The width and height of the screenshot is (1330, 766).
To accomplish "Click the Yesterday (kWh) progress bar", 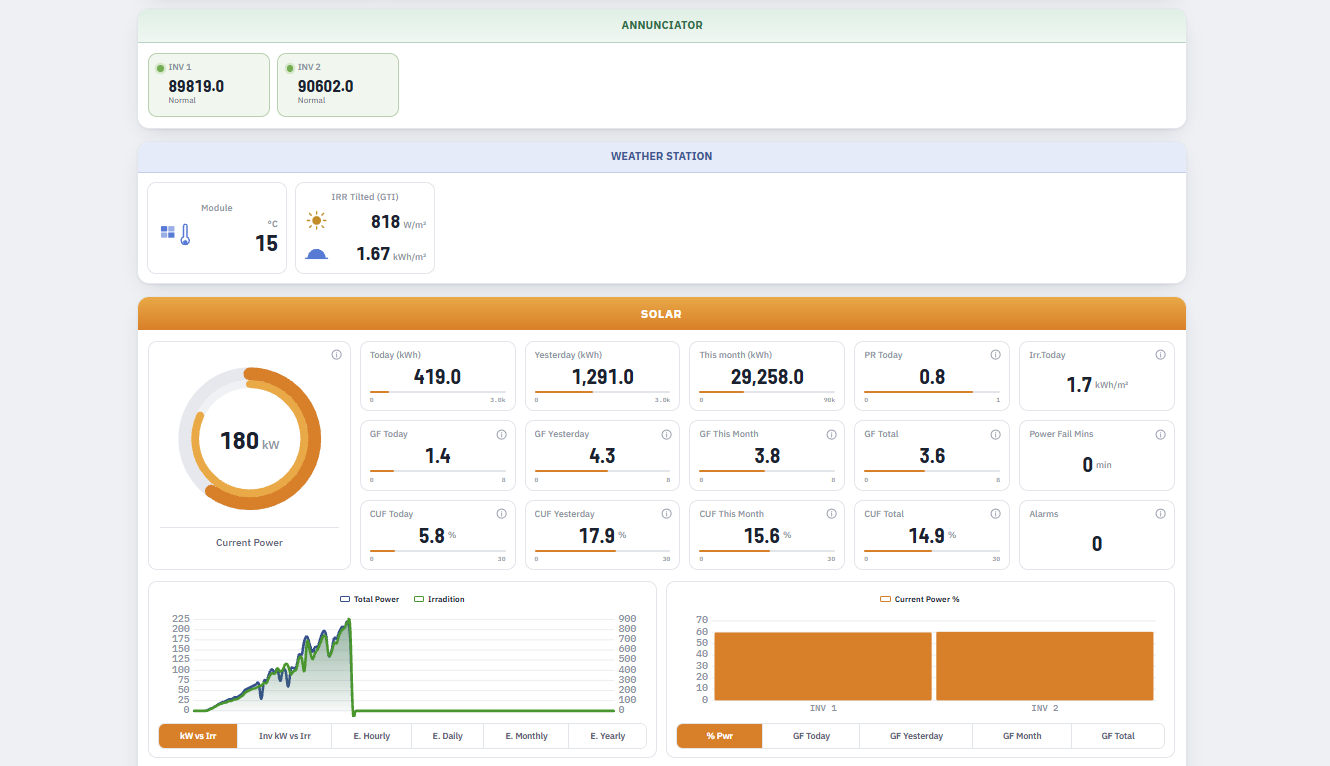I will tap(602, 392).
